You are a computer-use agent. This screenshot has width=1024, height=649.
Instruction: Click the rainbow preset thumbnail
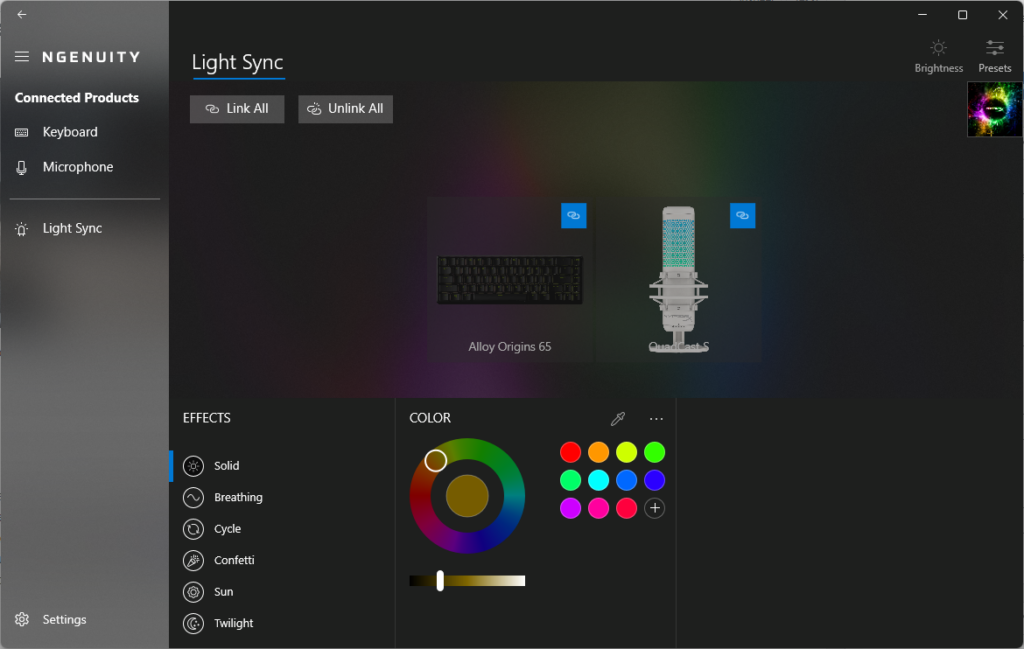tap(995, 109)
